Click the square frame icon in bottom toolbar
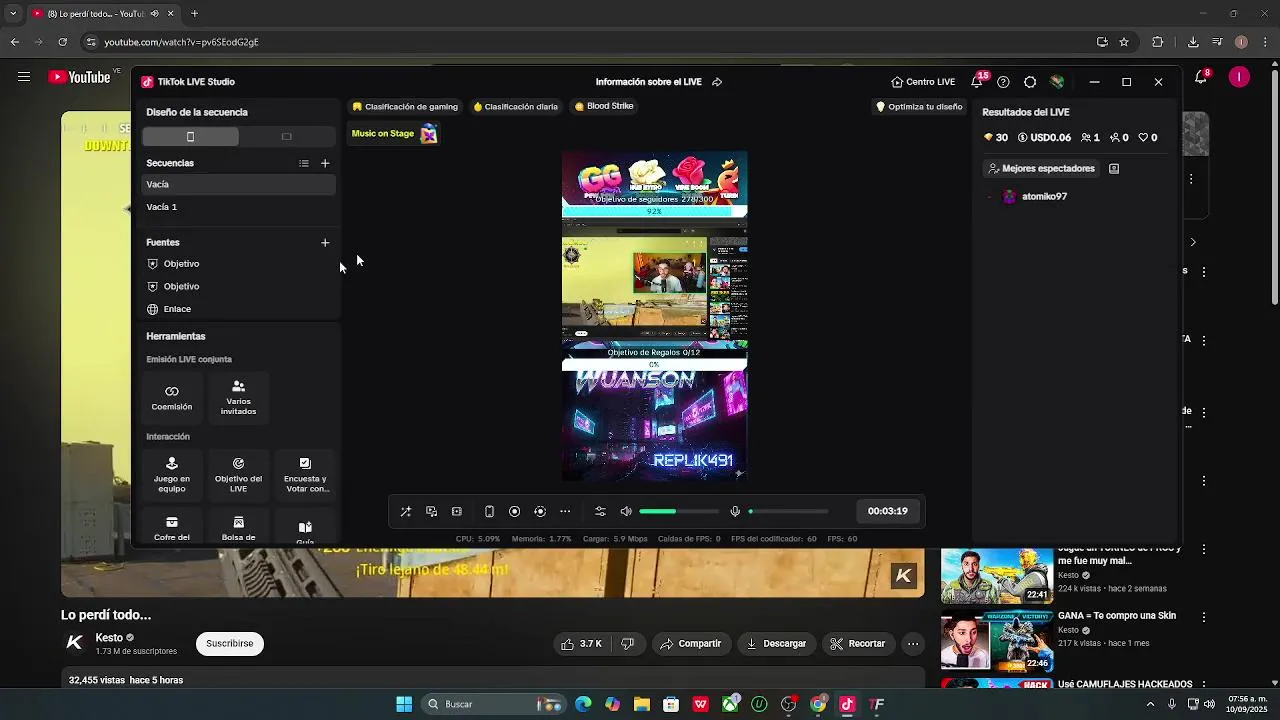 (x=457, y=511)
